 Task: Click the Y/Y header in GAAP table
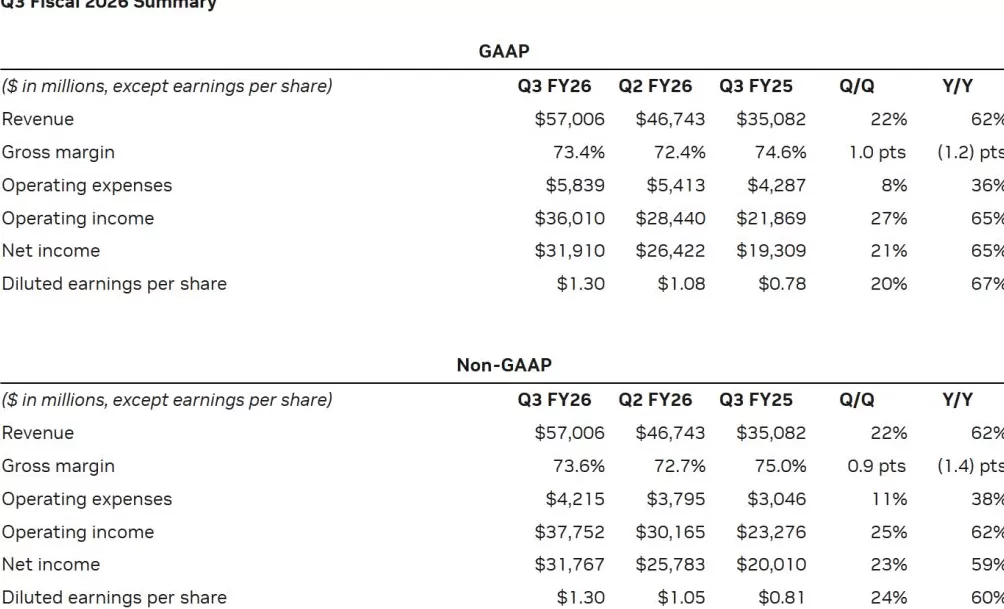pyautogui.click(x=958, y=86)
